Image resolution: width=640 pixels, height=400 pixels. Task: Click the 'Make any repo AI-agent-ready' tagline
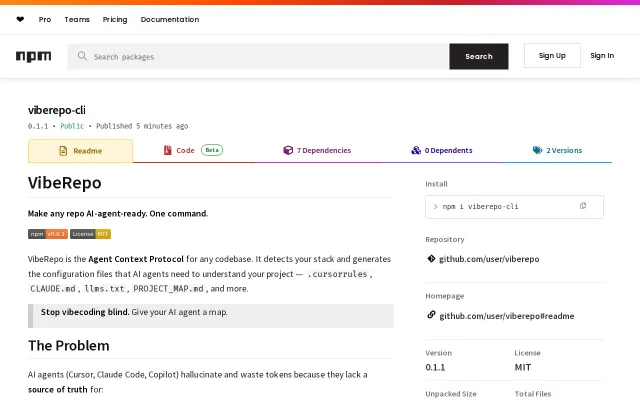pyautogui.click(x=118, y=213)
